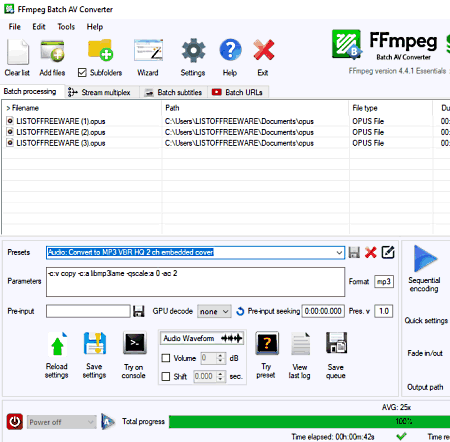The image size is (450, 442).
Task: Open Try on console
Action: pos(135,343)
